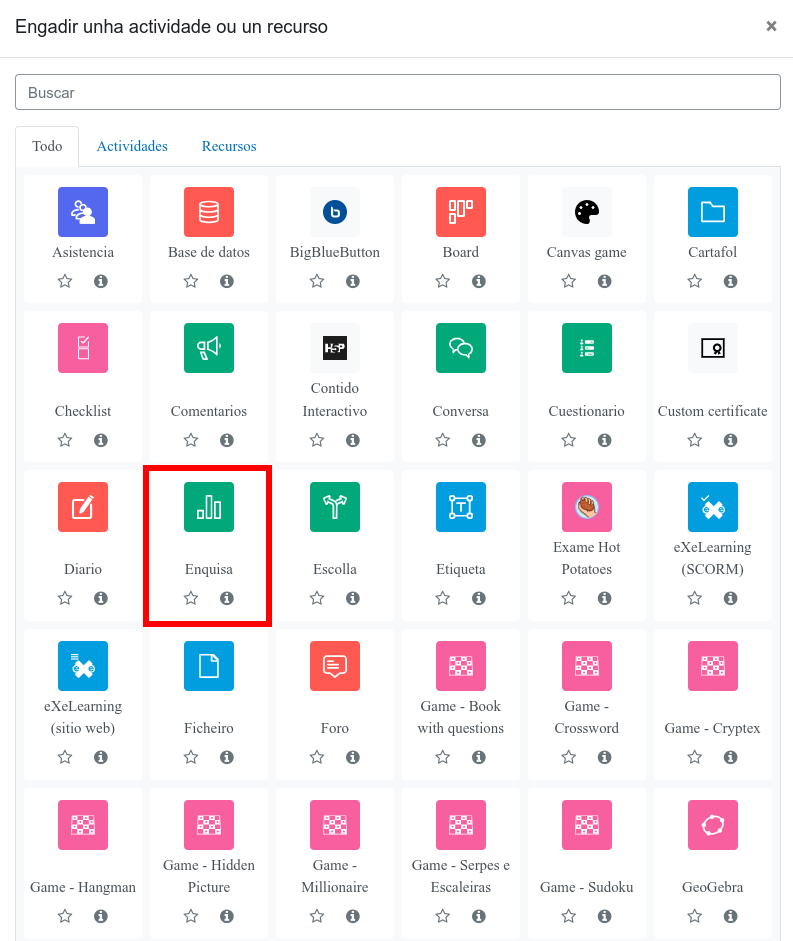The image size is (793, 941).
Task: Open information about Cartafol
Action: coord(731,282)
